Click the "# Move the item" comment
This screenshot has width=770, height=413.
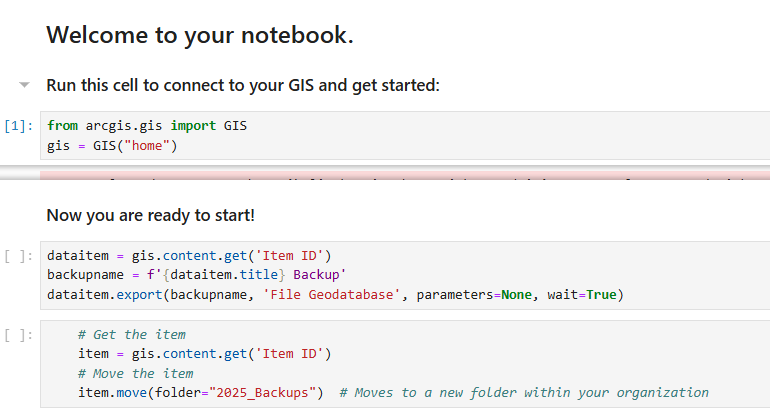[135, 373]
